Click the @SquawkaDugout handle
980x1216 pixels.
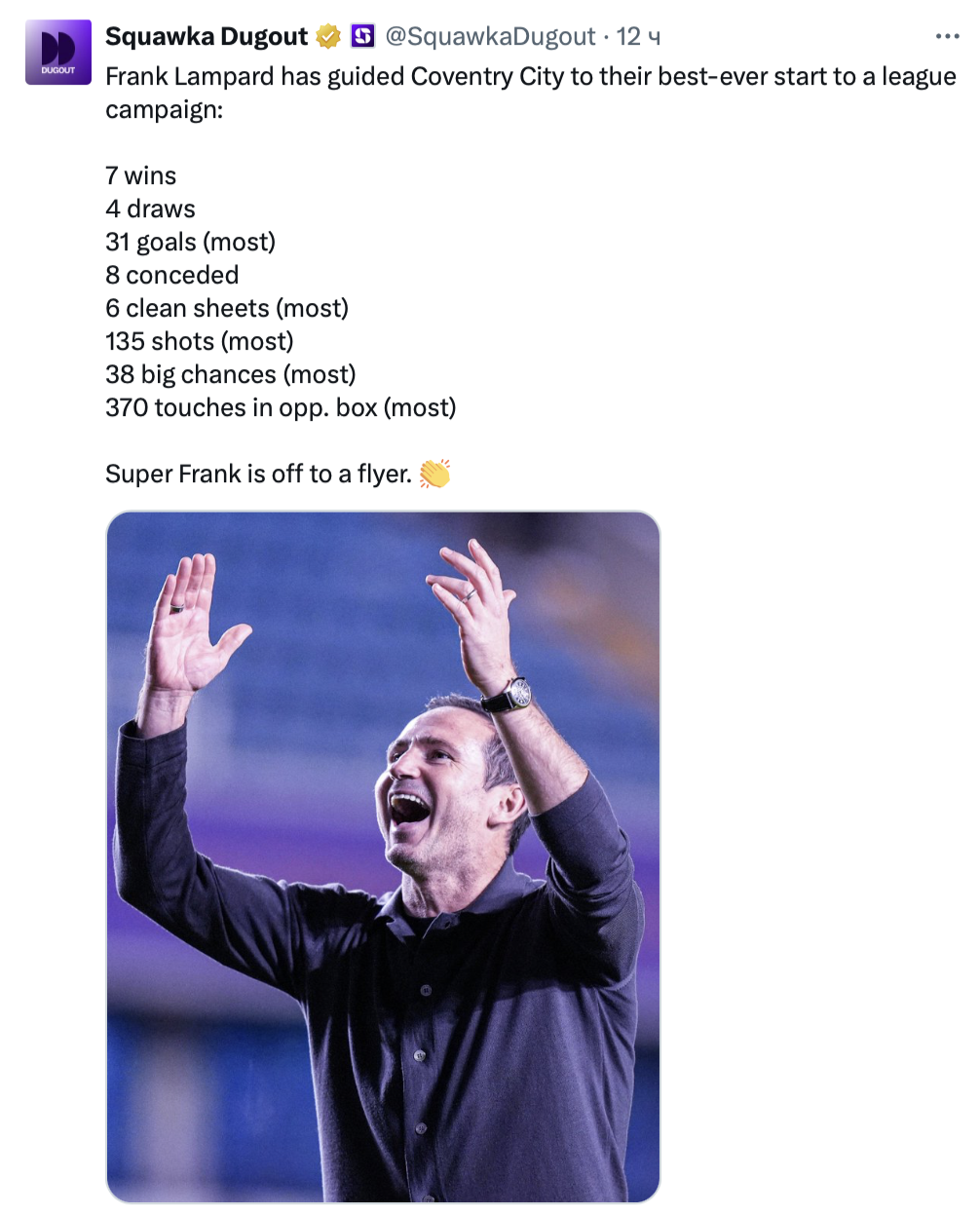pyautogui.click(x=490, y=37)
